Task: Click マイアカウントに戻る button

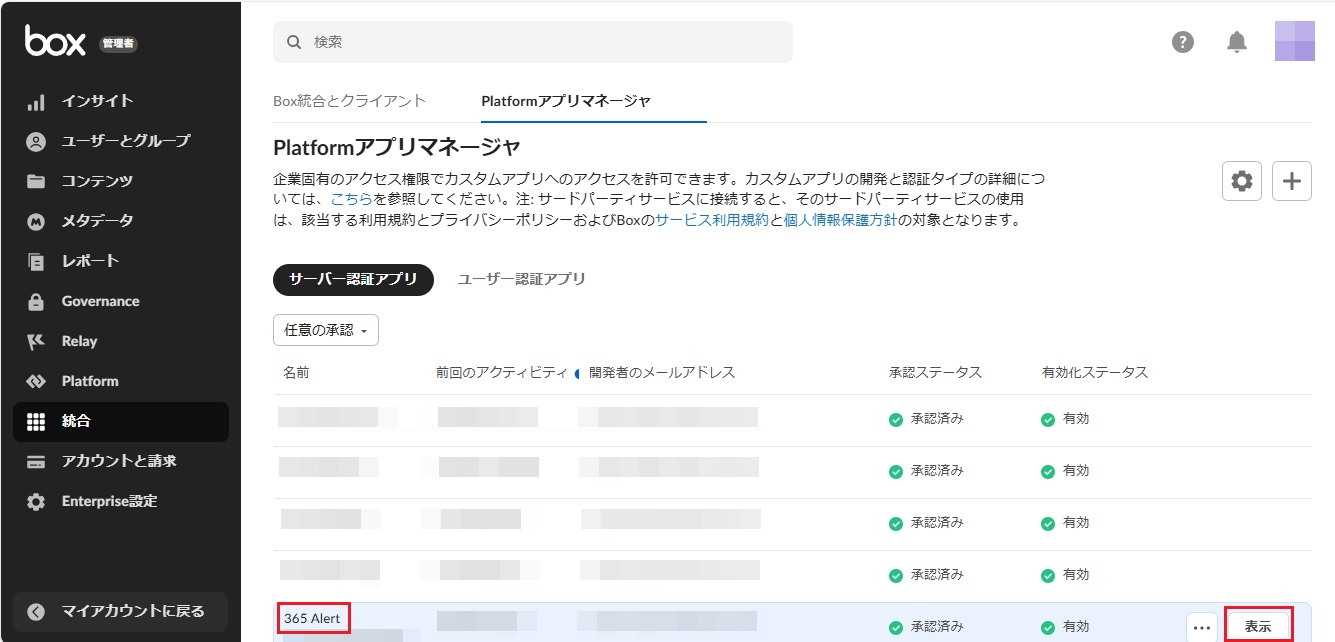Action: (120, 611)
